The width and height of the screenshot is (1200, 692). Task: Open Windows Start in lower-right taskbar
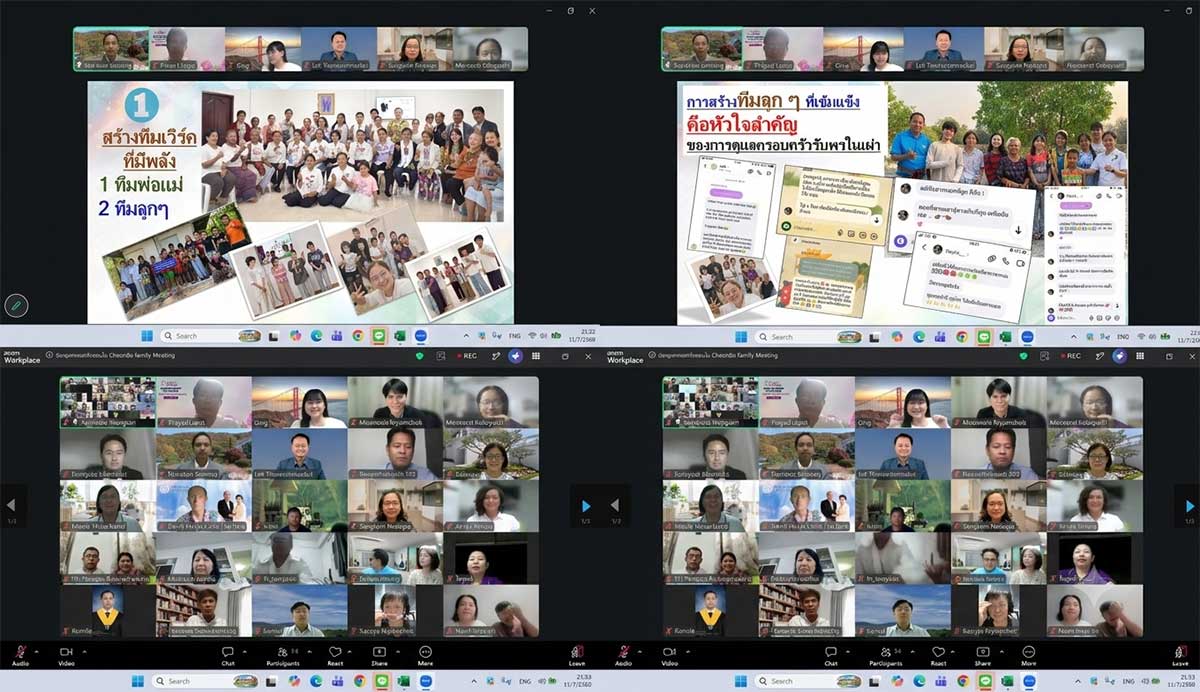click(x=741, y=682)
